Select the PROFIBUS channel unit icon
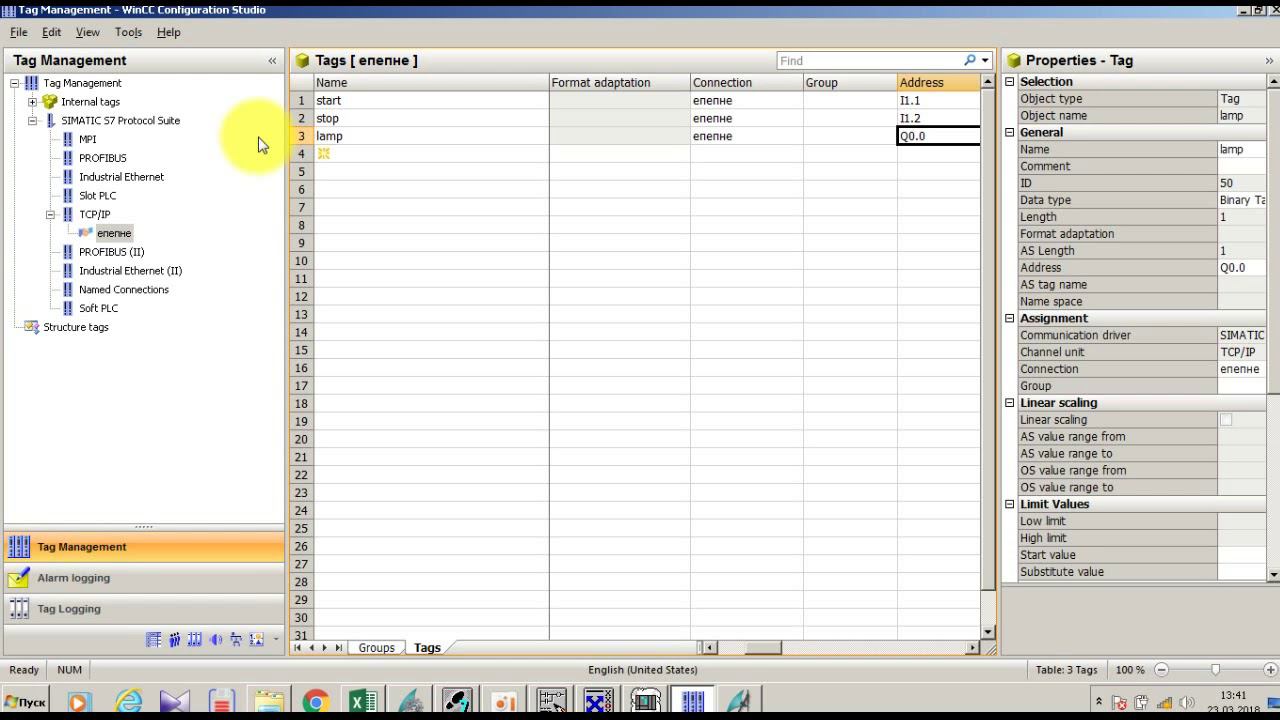Screen dimensions: 1280x720 click(68, 158)
